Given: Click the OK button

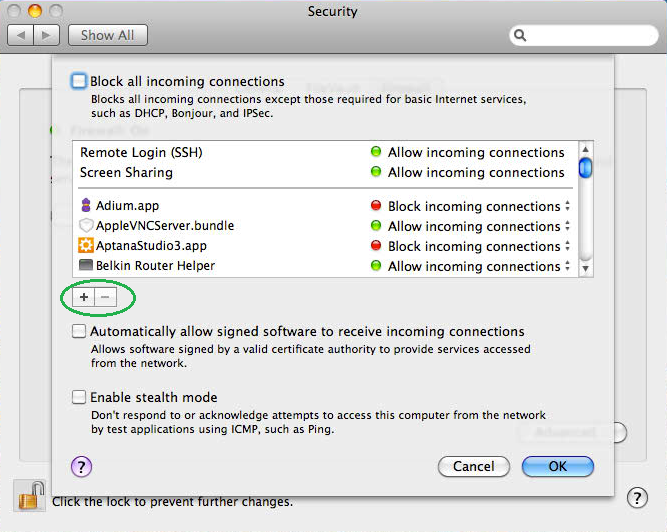Looking at the screenshot, I should point(557,466).
